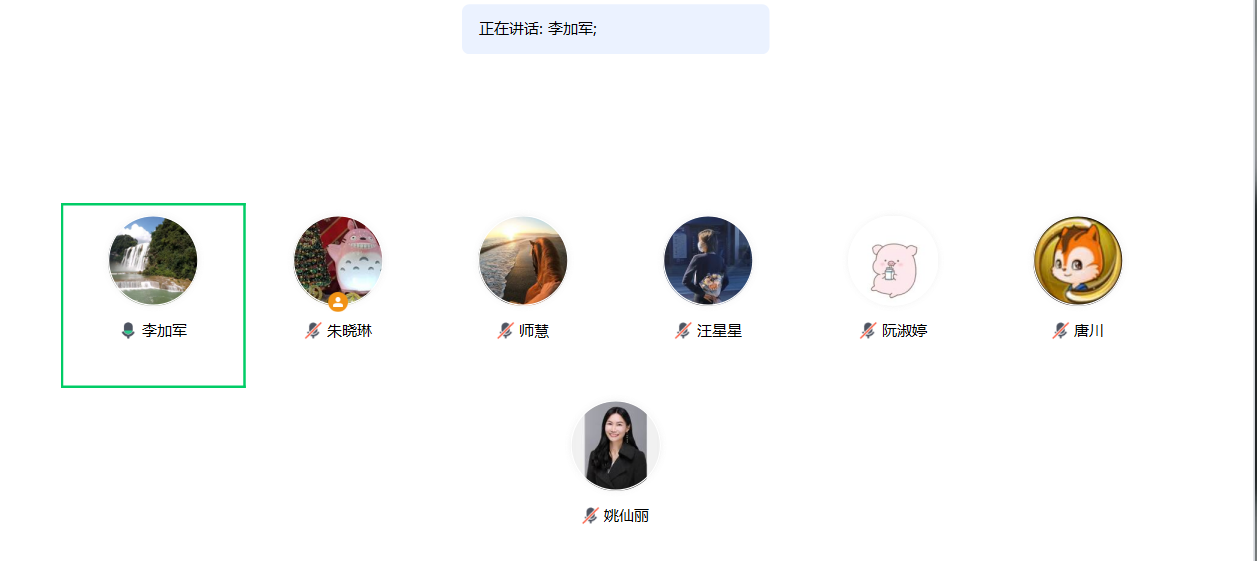Select 阮淑婷's pink pig avatar
The image size is (1257, 561).
[x=893, y=260]
